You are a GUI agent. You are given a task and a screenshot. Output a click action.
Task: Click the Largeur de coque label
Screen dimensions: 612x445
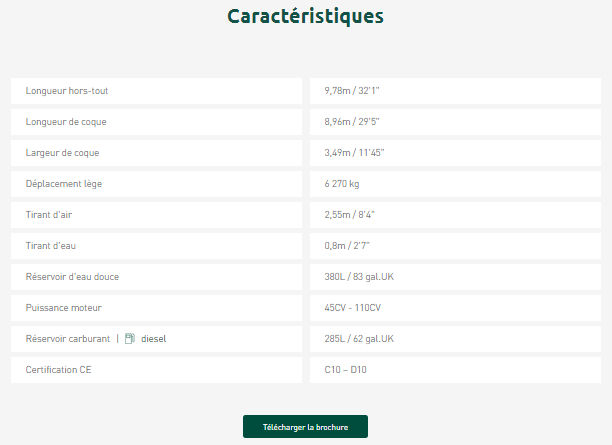pyautogui.click(x=62, y=153)
